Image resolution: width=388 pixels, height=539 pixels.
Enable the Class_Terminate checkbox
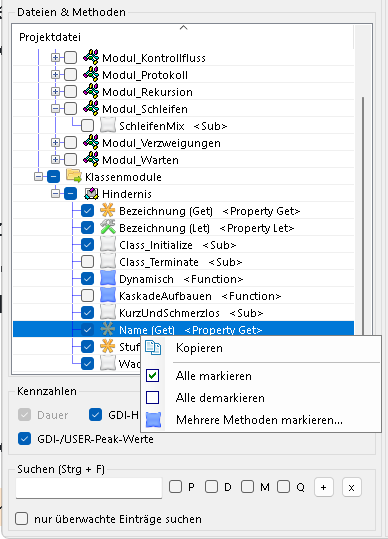coord(87,262)
